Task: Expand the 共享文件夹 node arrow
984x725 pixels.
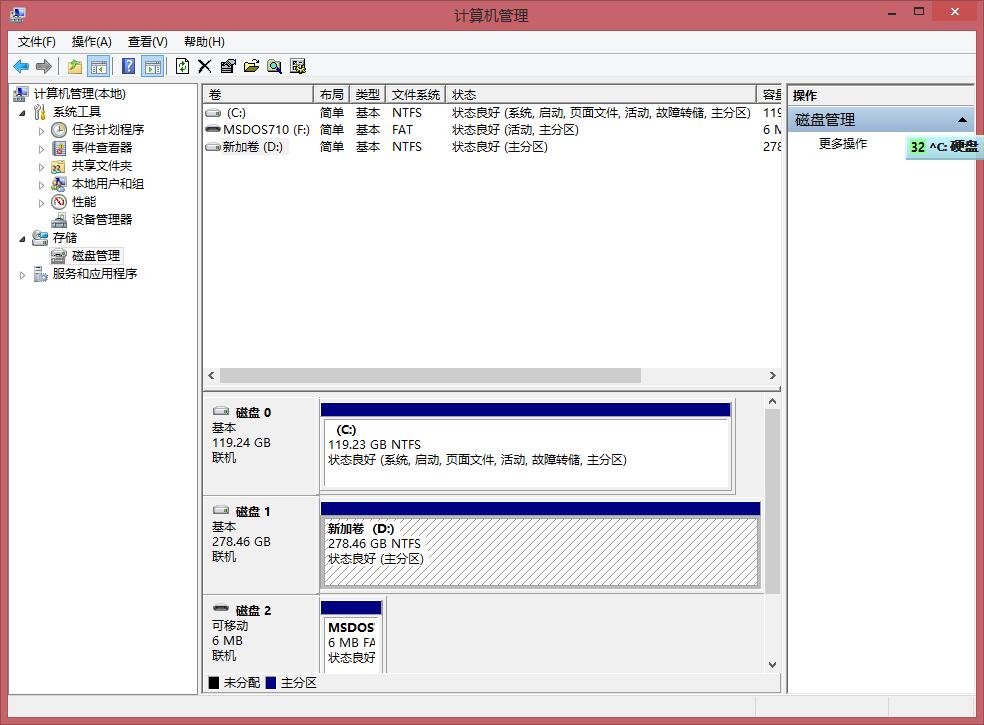Action: tap(41, 167)
